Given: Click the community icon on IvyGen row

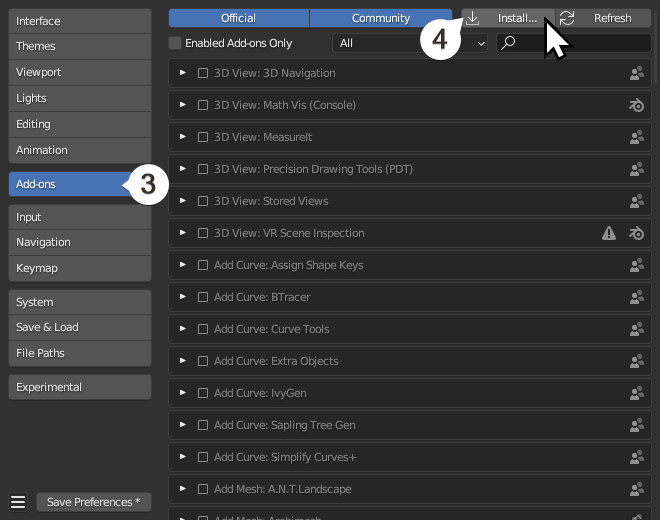Looking at the screenshot, I should (x=636, y=393).
